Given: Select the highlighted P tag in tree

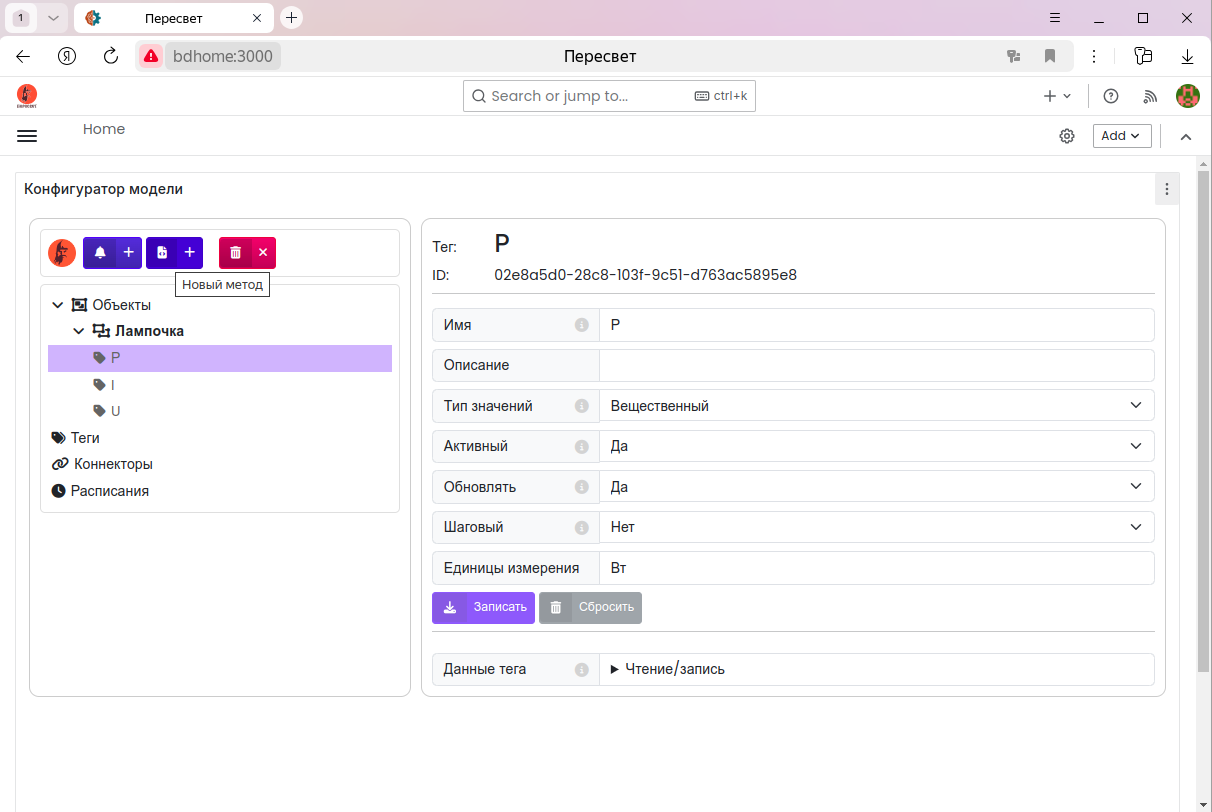Looking at the screenshot, I should pyautogui.click(x=220, y=358).
